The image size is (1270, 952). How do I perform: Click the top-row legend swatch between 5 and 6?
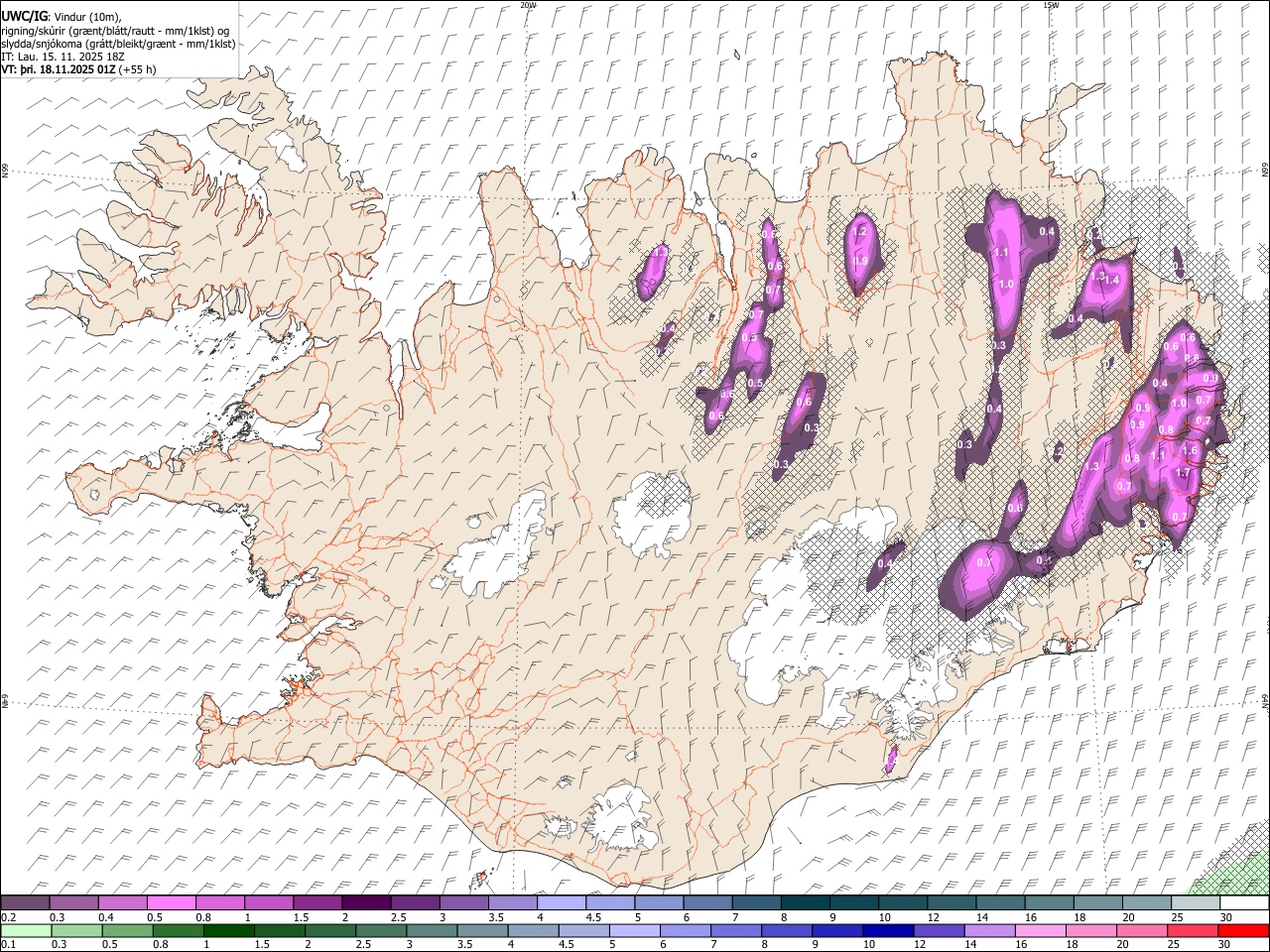658,902
